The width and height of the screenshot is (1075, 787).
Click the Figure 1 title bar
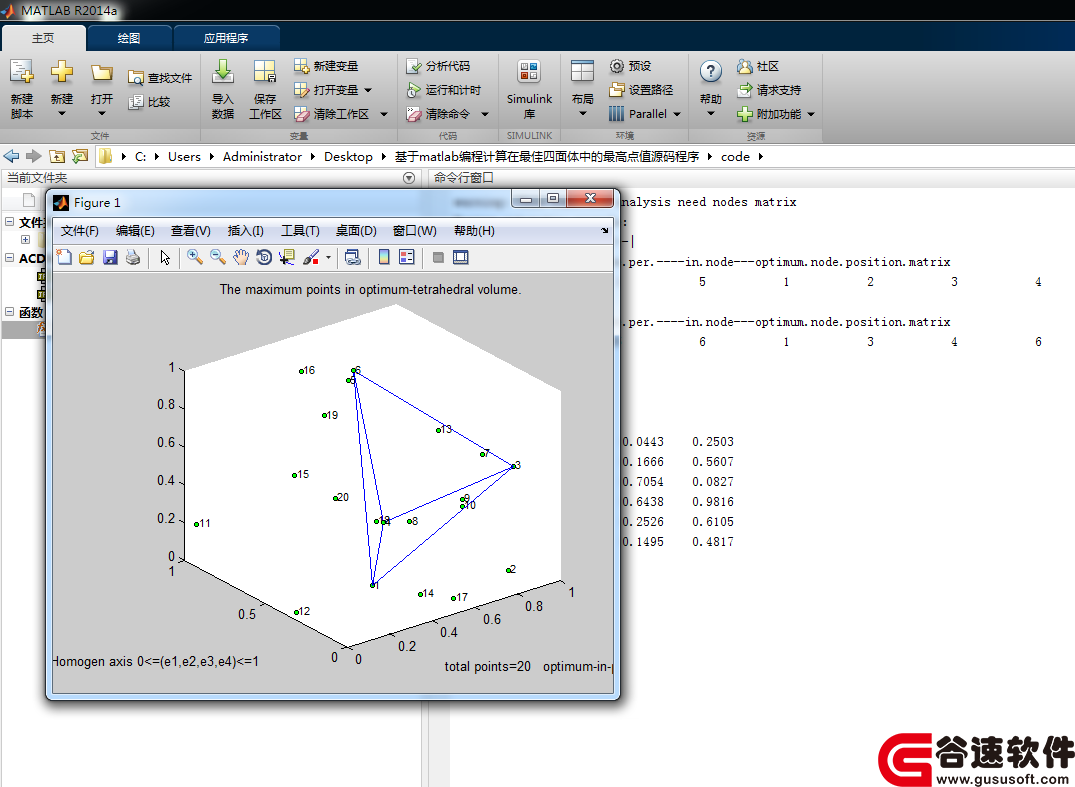281,202
